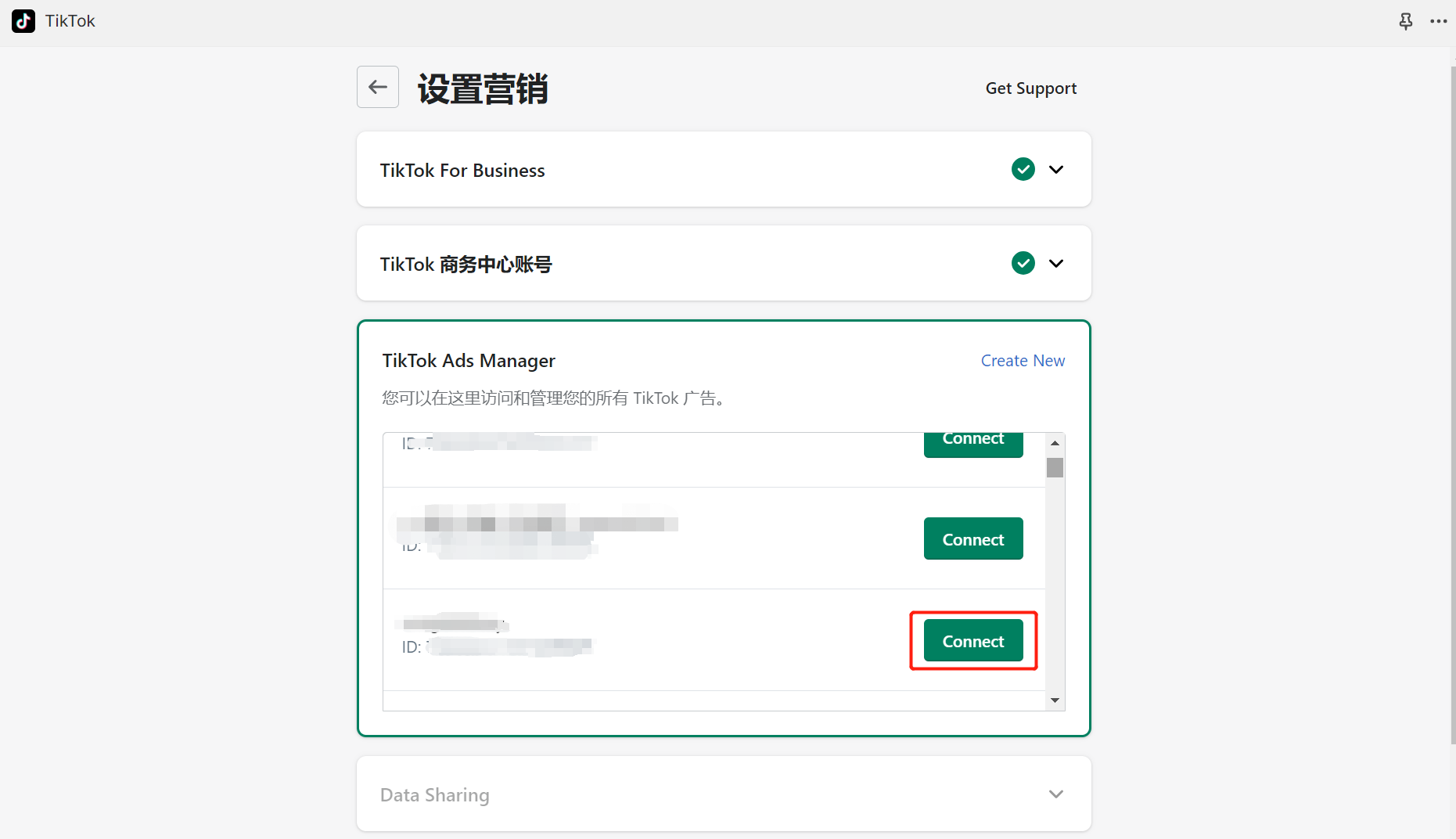Go back using the left arrow button
The height and width of the screenshot is (839, 1456).
click(378, 87)
